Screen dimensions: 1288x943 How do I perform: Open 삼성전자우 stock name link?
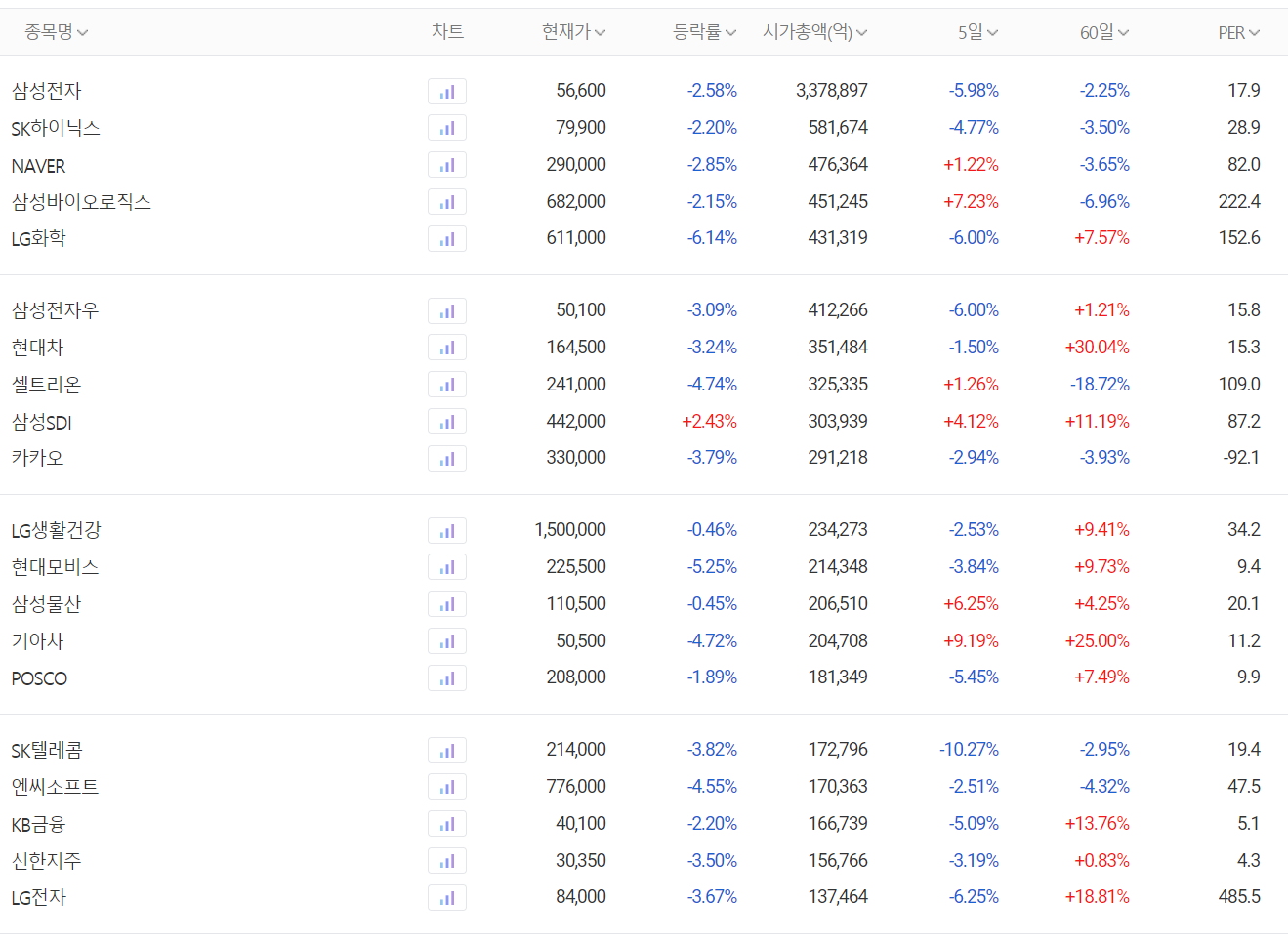56,310
